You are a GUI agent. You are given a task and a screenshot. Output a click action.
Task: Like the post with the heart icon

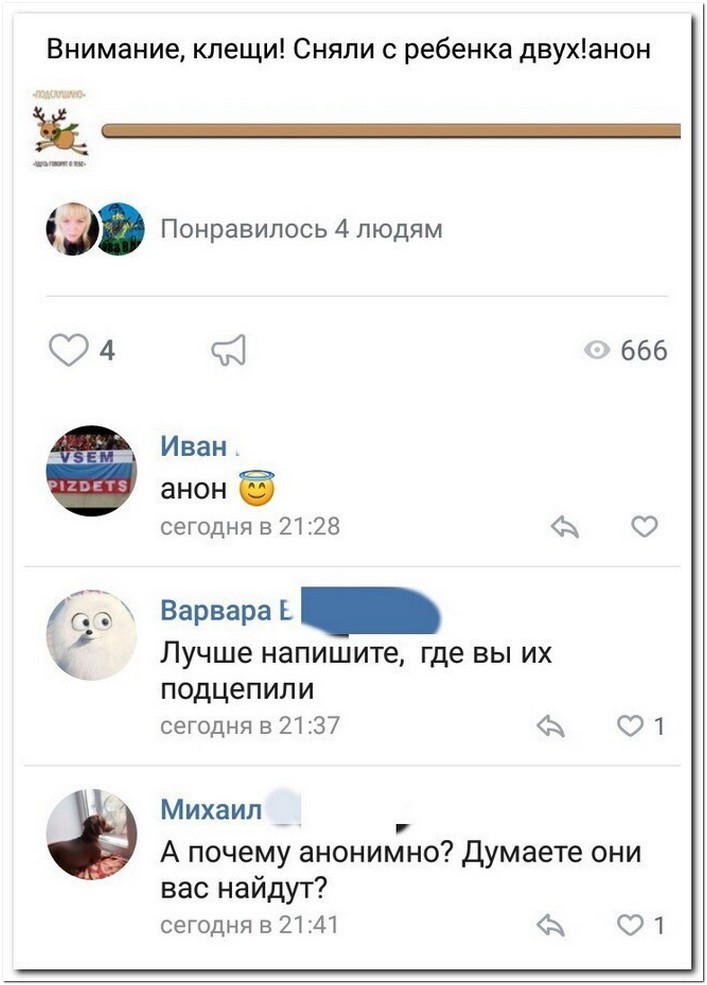[69, 350]
